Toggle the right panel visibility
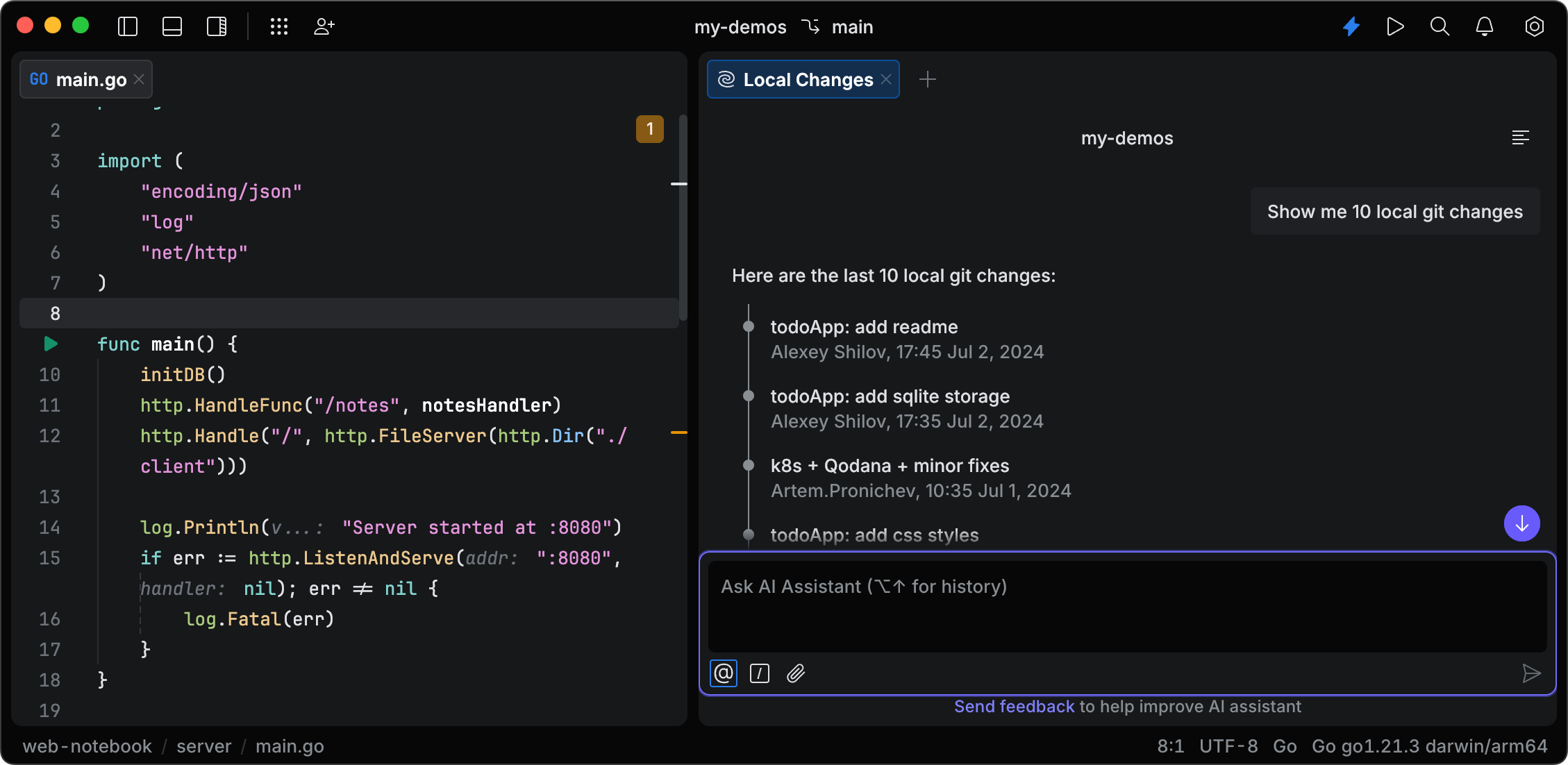The width and height of the screenshot is (1568, 765). (x=217, y=26)
